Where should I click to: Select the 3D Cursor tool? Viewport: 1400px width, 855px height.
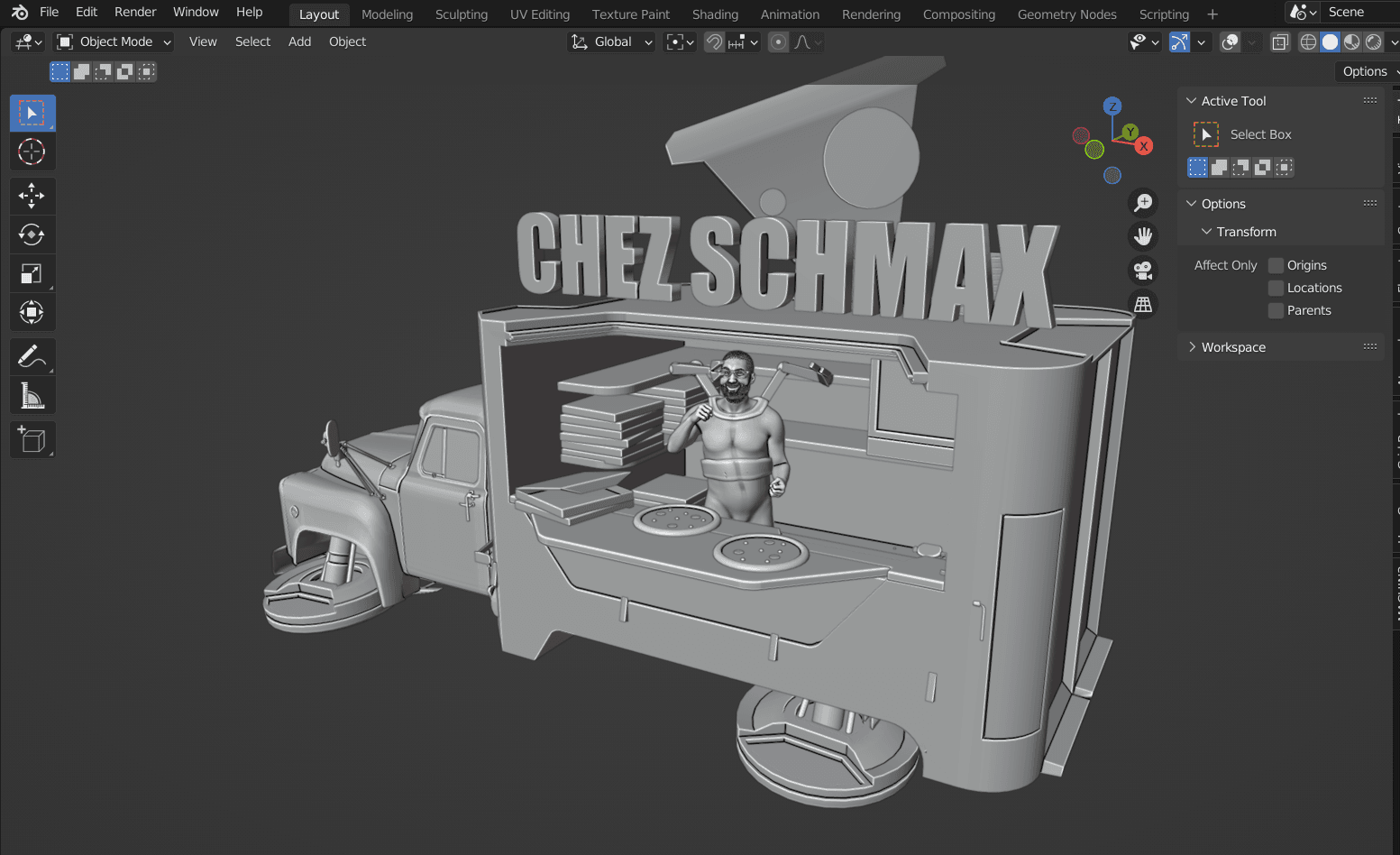coord(32,152)
